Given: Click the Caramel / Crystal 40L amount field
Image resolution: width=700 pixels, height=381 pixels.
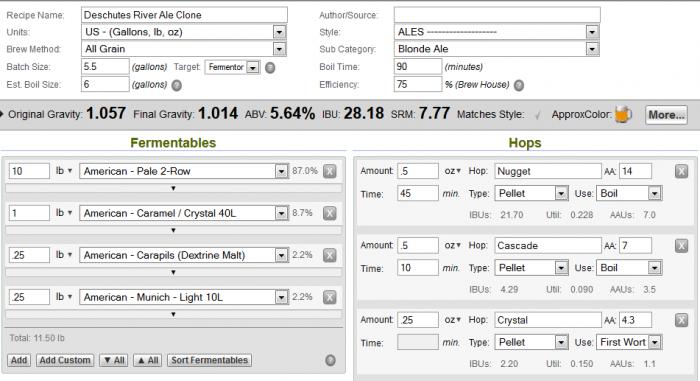Looking at the screenshot, I should (29, 213).
